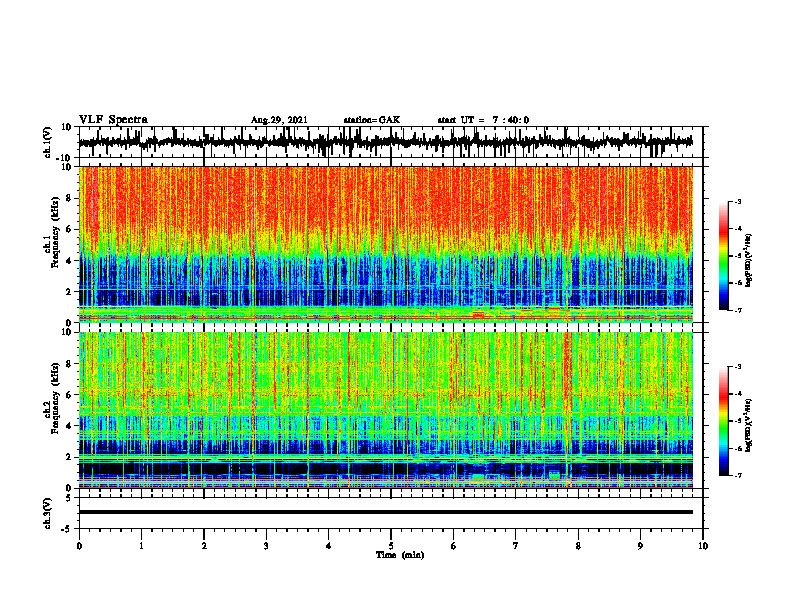The width and height of the screenshot is (792, 612).
Task: Click the "VLF Spectra" plot title
Action: [x=113, y=120]
